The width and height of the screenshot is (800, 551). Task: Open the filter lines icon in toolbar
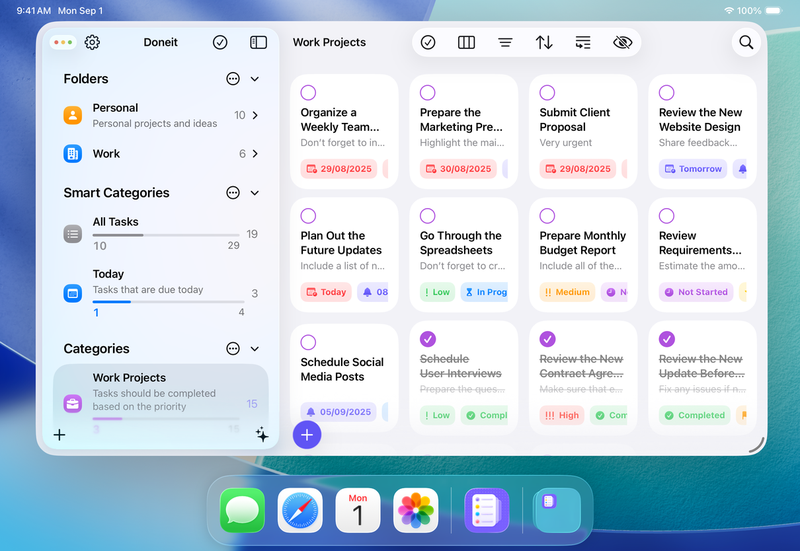point(505,42)
